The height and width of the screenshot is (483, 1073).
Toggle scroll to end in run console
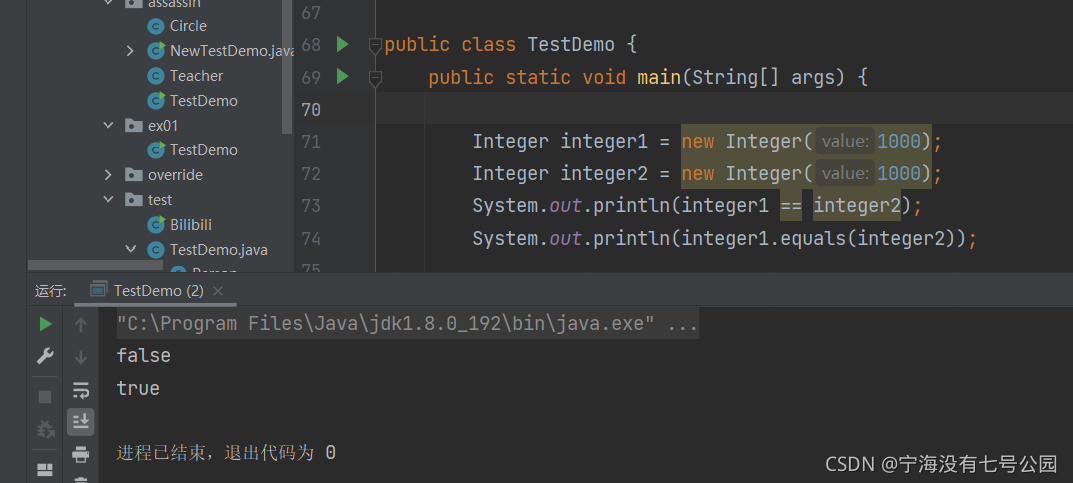(x=81, y=421)
